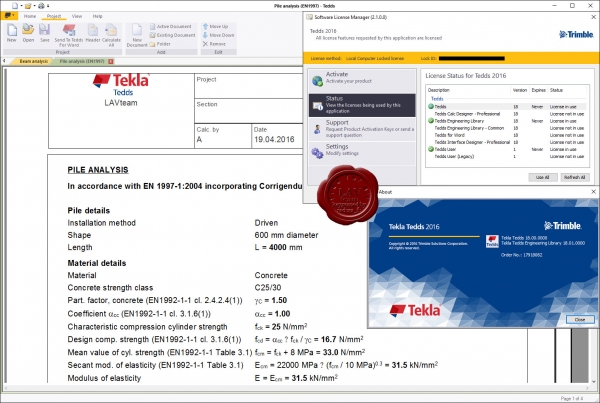Image resolution: width=600 pixels, height=403 pixels.
Task: Add a Folder to the project
Action: 160,44
